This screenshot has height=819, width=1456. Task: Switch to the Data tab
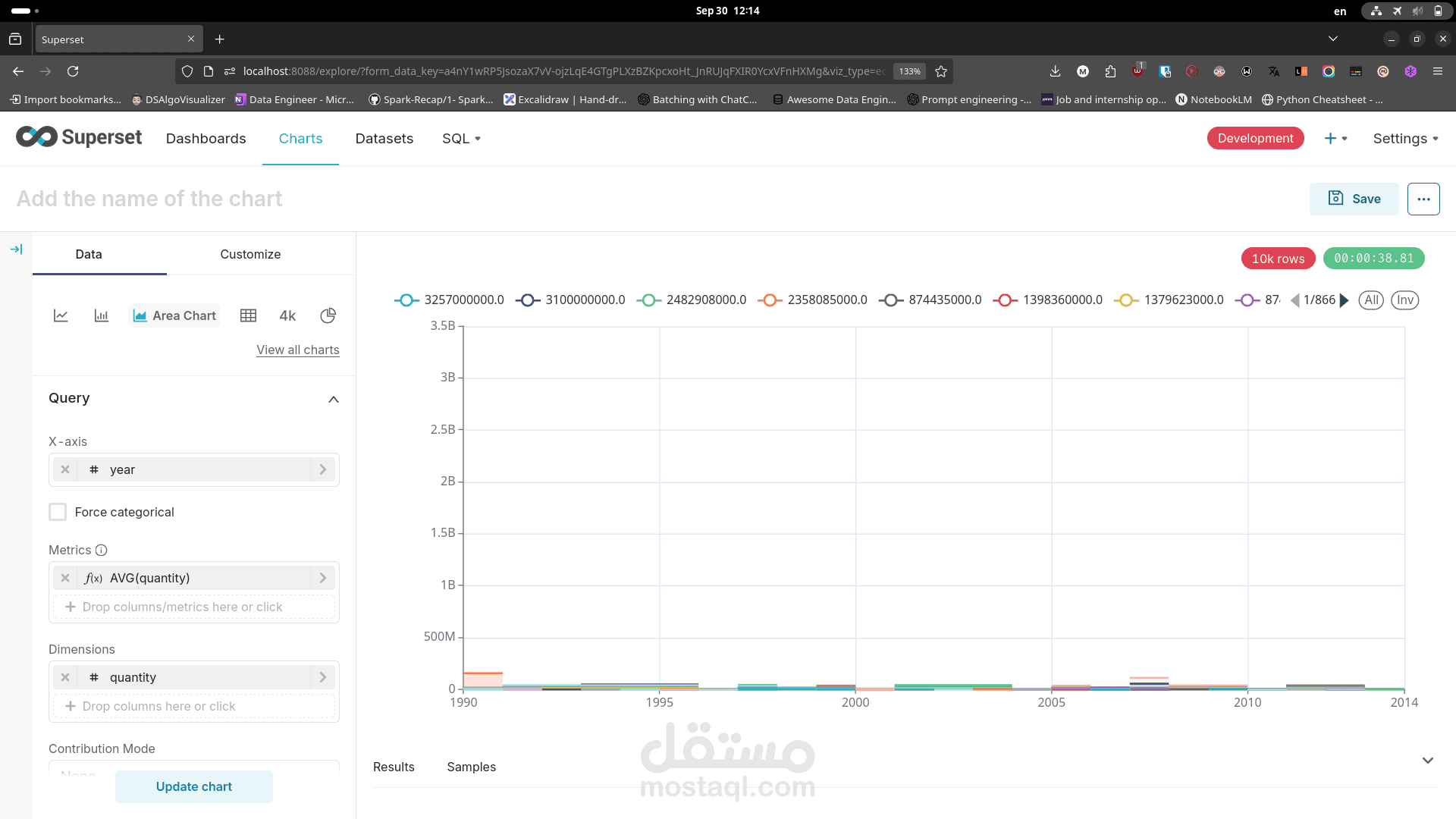[x=89, y=254]
